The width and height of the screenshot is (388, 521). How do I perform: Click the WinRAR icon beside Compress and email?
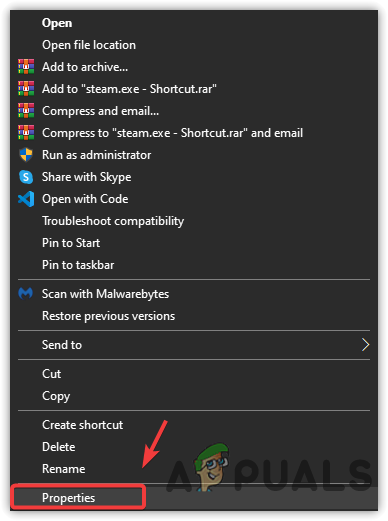[26, 111]
